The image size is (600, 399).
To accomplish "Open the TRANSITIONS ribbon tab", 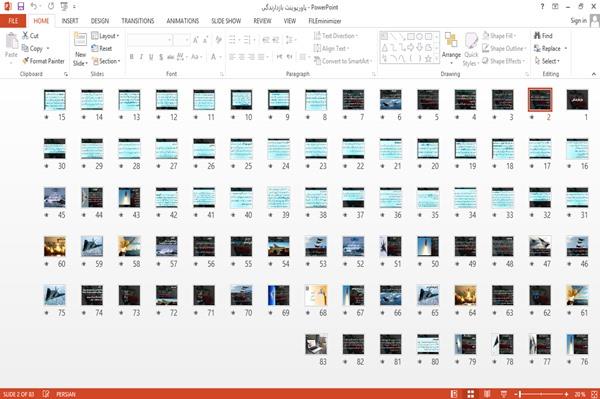I will point(138,21).
